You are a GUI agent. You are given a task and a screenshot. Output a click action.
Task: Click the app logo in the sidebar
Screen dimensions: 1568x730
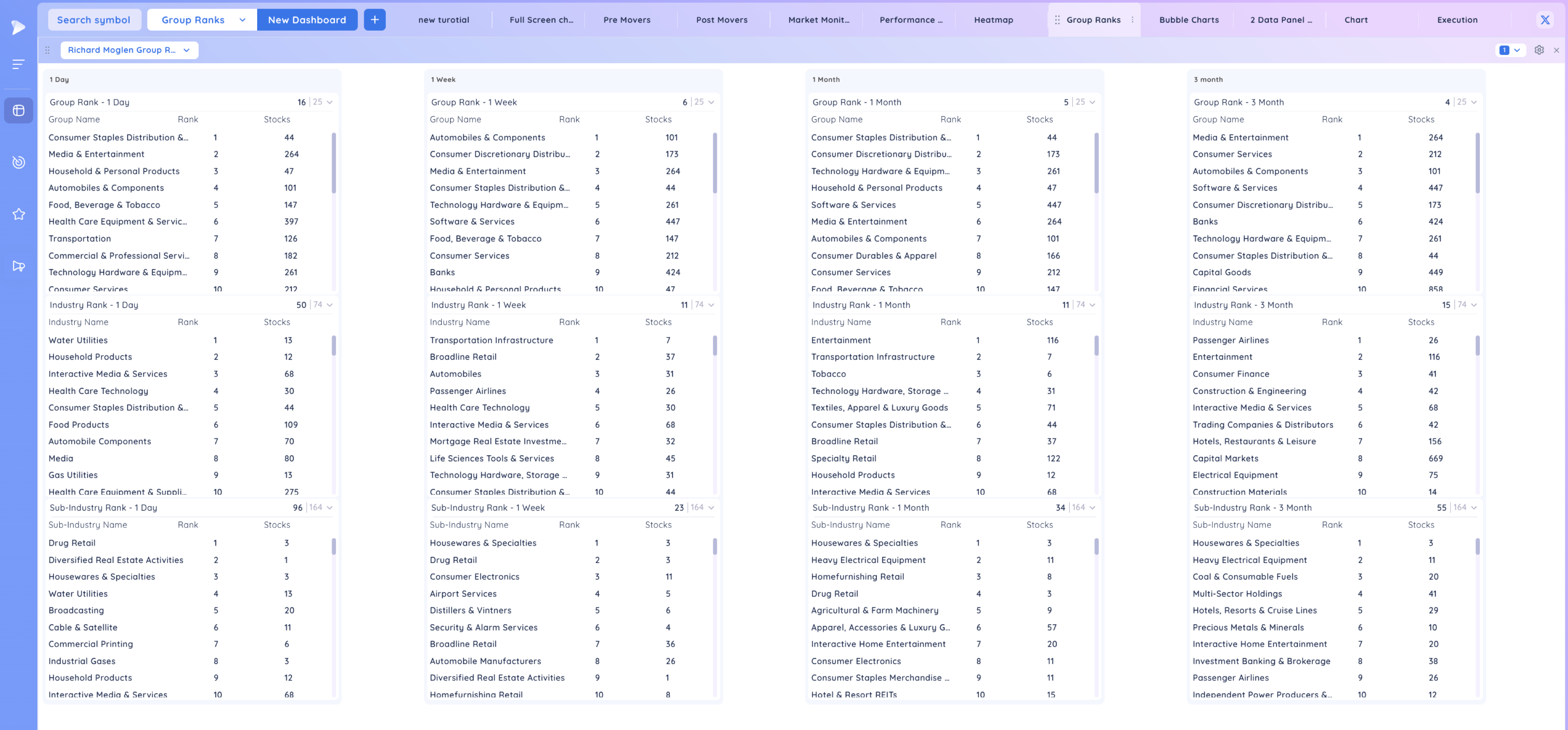pyautogui.click(x=18, y=27)
